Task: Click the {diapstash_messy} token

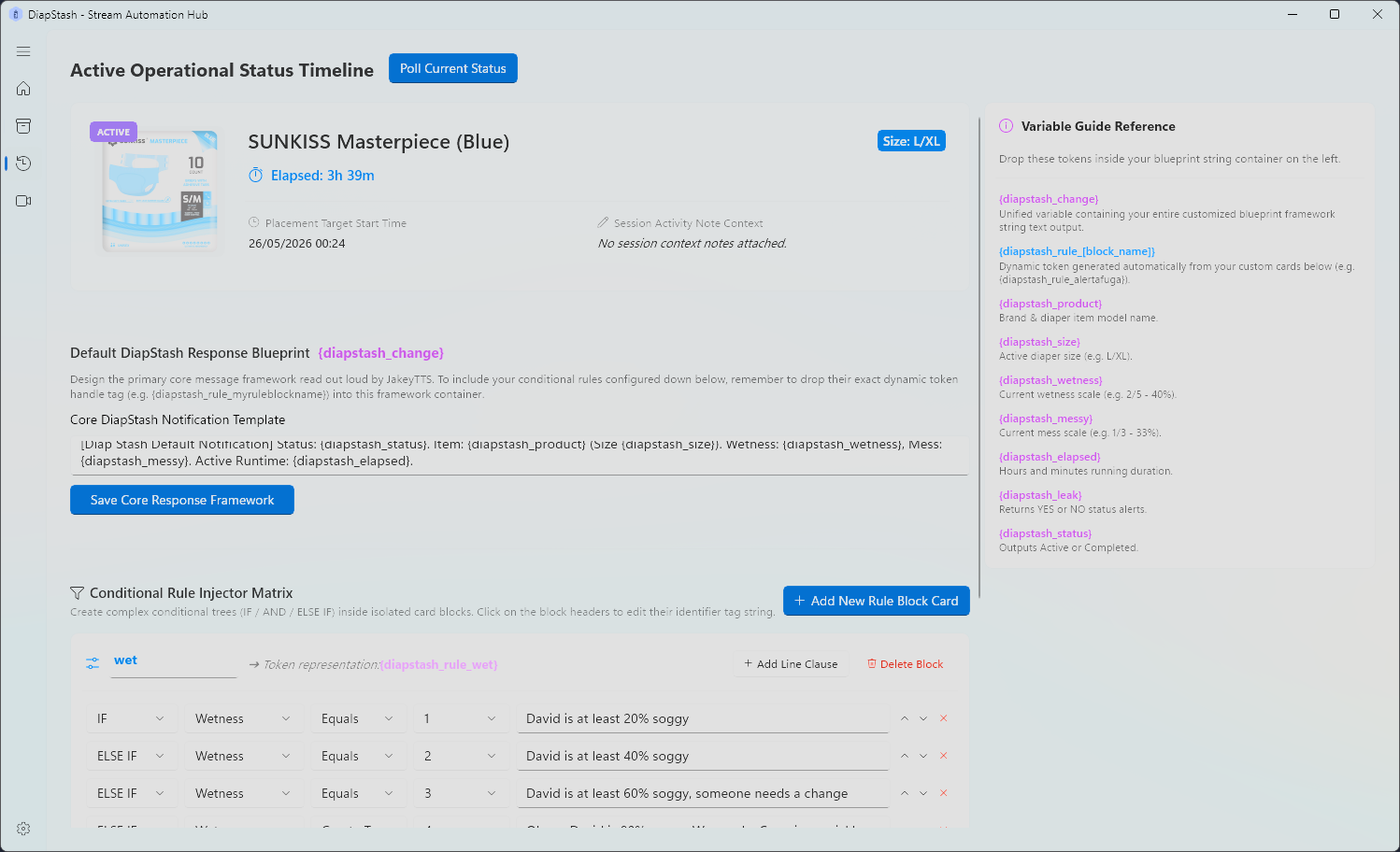Action: (1046, 419)
